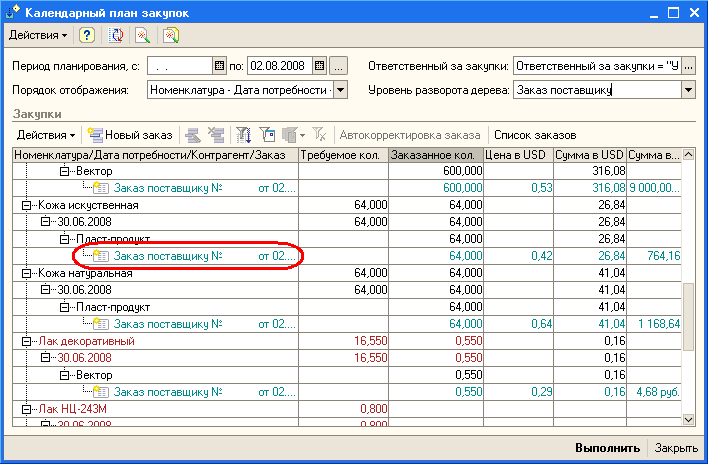
Task: Click Сумма в USD column header
Action: (590, 155)
